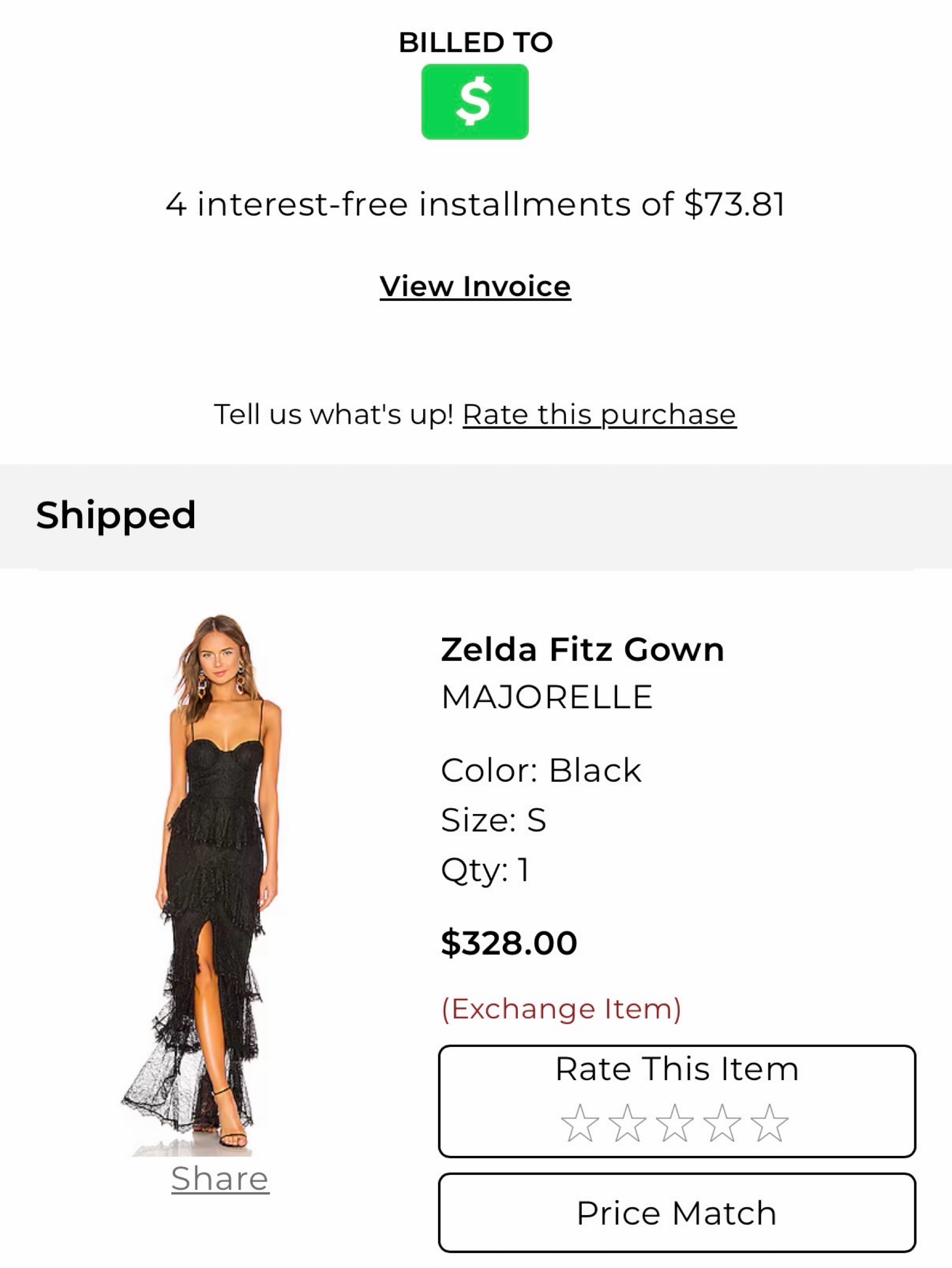Click the Billed To heading
The height and width of the screenshot is (1268, 952).
click(x=475, y=42)
